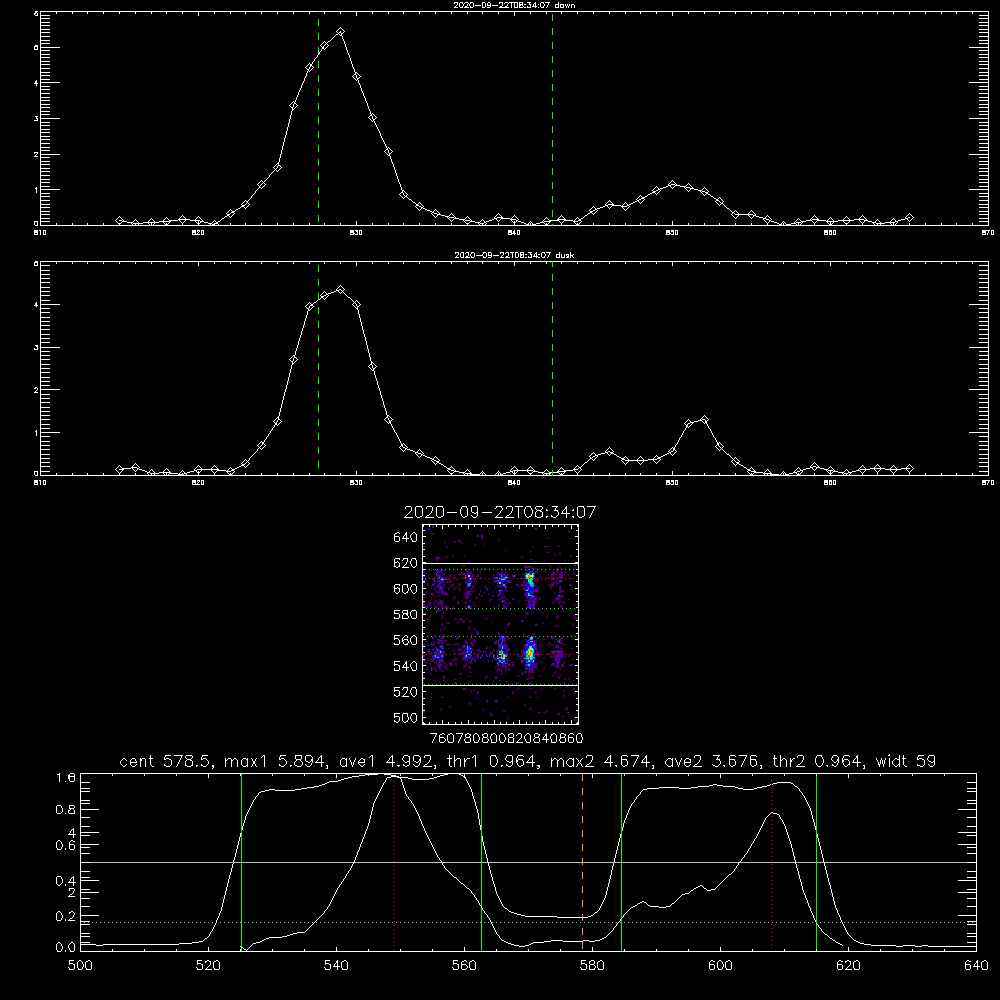Select the "widt 59" value
1000x1000 pixels.
[x=906, y=761]
